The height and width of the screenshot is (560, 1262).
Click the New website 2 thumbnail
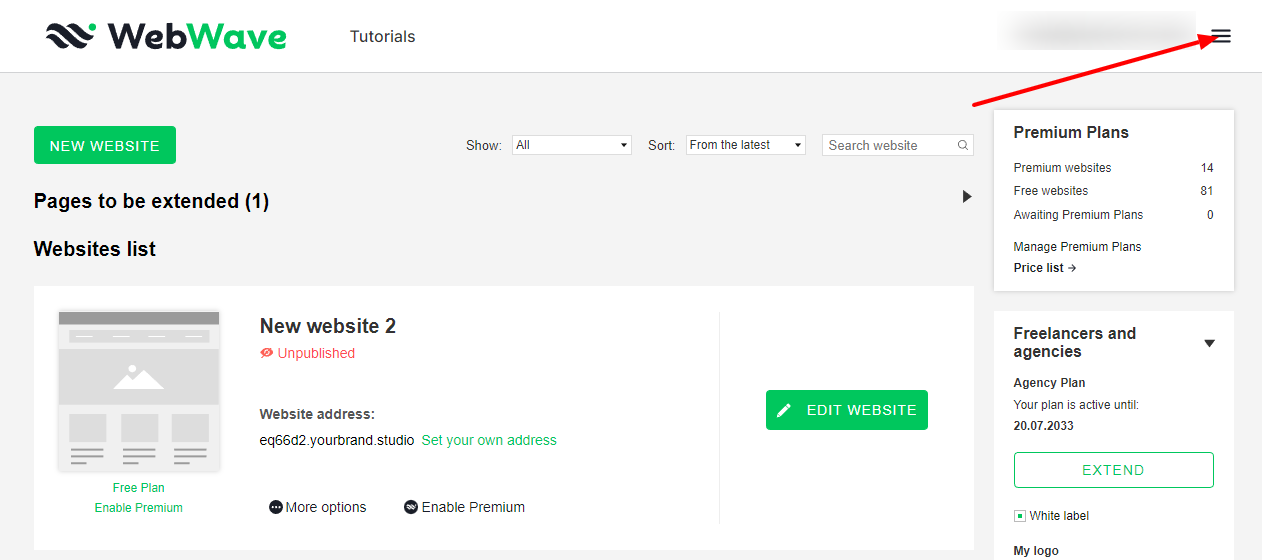click(x=138, y=390)
